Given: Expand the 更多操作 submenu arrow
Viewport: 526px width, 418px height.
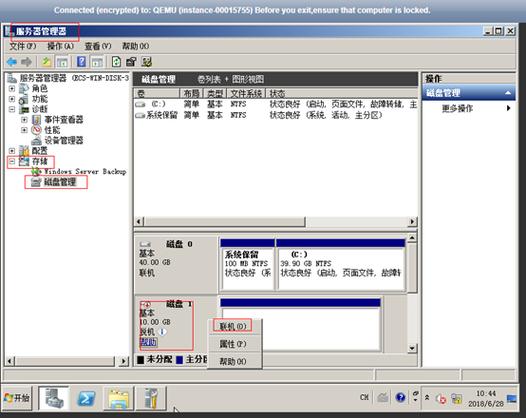Looking at the screenshot, I should 509,108.
